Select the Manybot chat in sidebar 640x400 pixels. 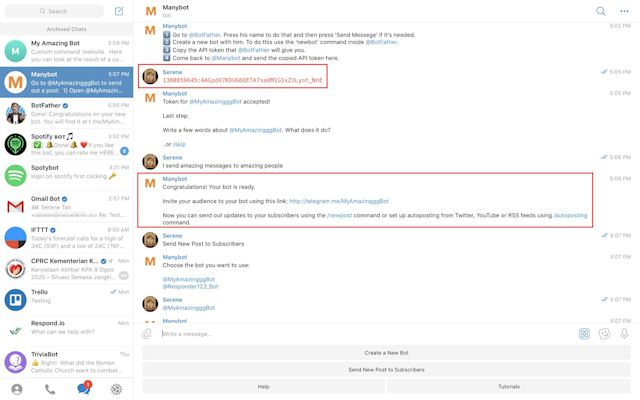(67, 82)
